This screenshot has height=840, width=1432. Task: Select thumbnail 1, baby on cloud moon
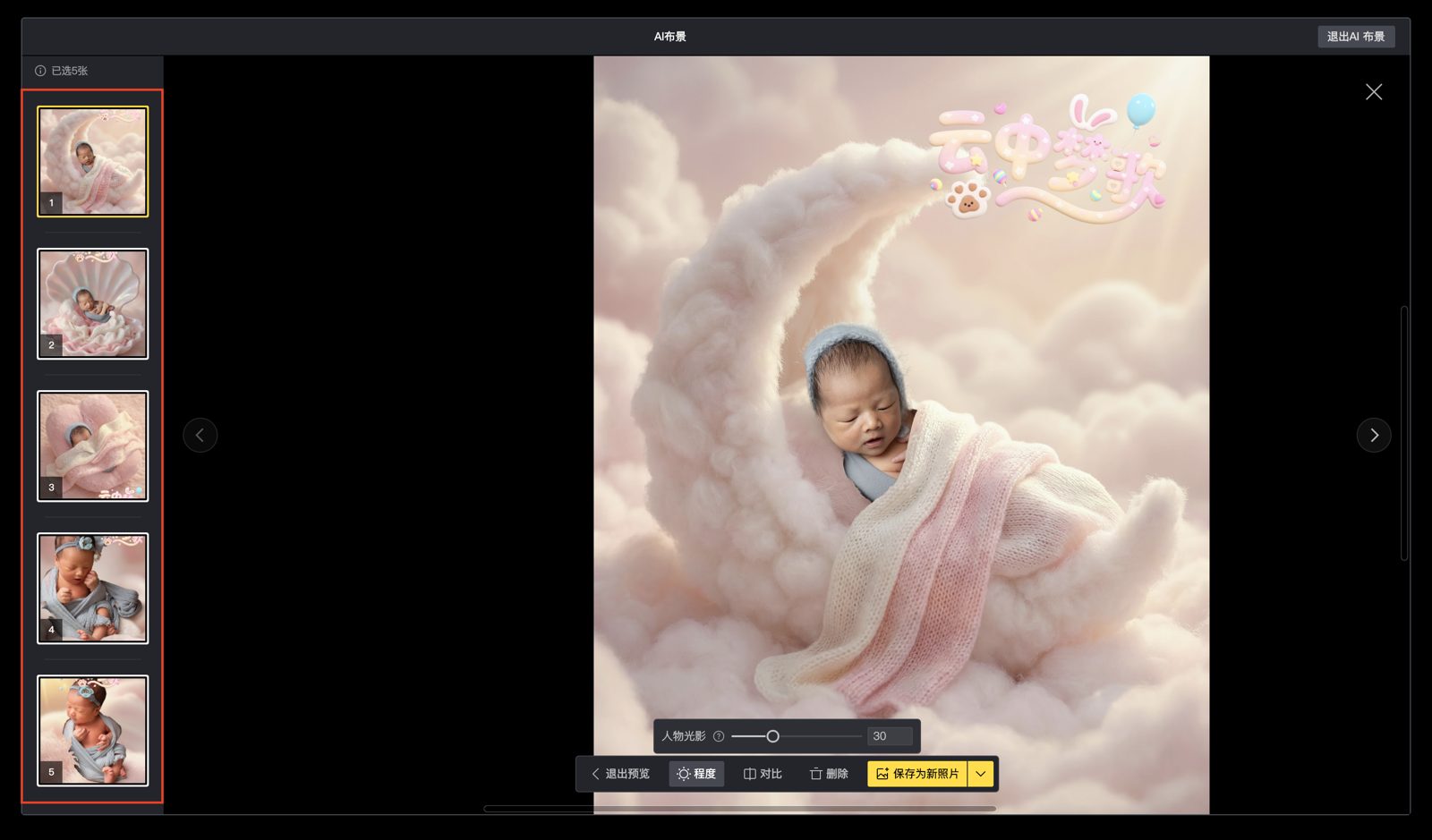tap(93, 162)
